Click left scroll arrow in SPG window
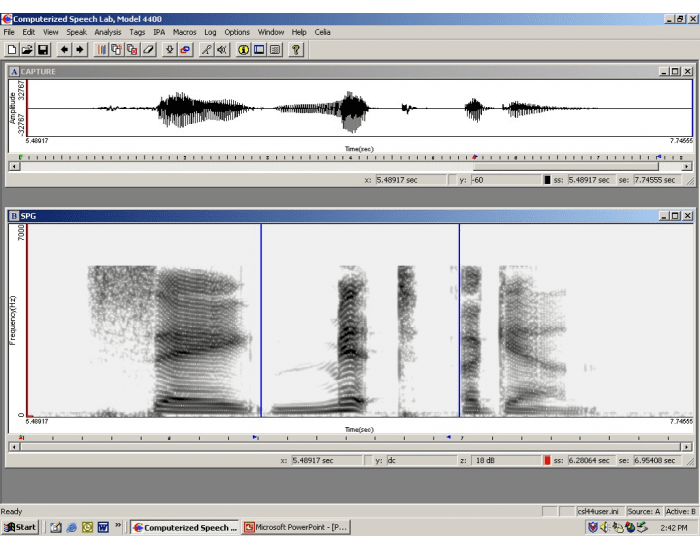This screenshot has width=700, height=550. pyautogui.click(x=14, y=446)
